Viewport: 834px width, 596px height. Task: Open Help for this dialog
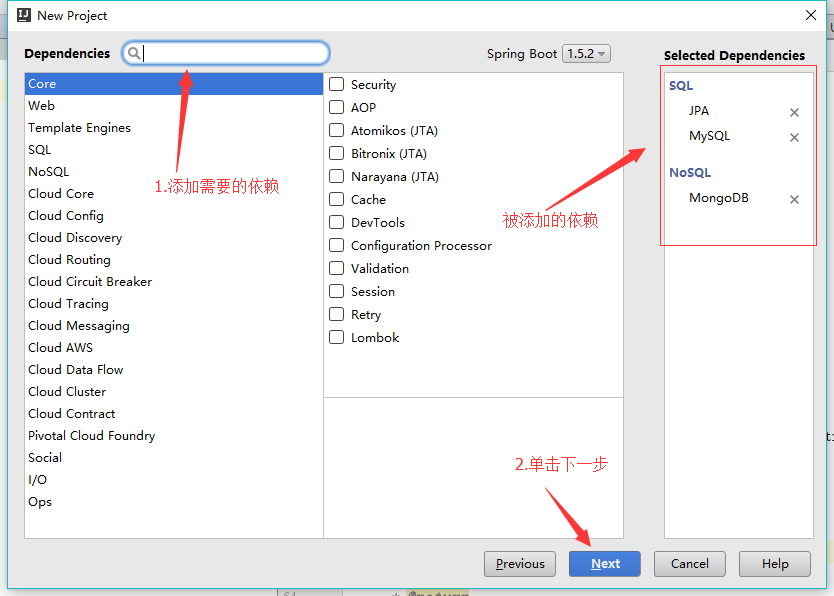[x=775, y=564]
